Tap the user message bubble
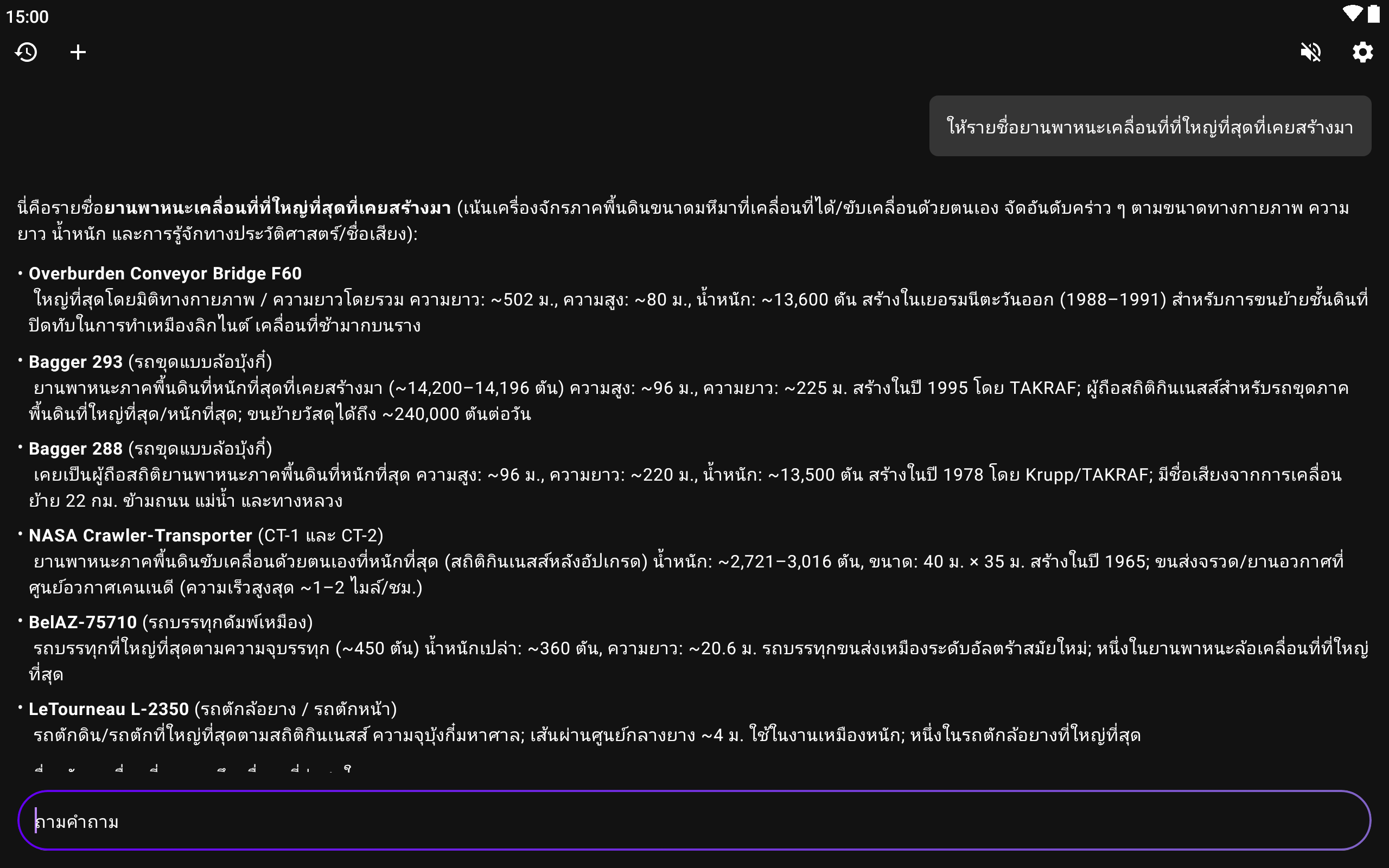This screenshot has height=868, width=1389. [x=1150, y=126]
